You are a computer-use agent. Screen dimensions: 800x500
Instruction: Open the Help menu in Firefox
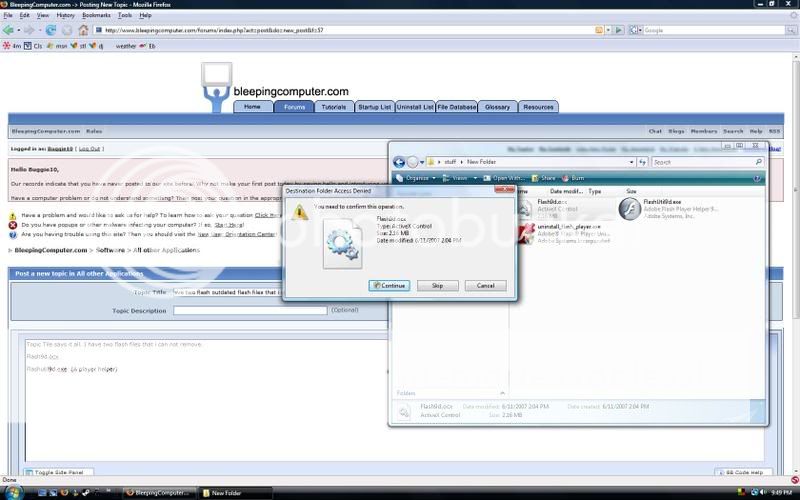click(x=145, y=15)
